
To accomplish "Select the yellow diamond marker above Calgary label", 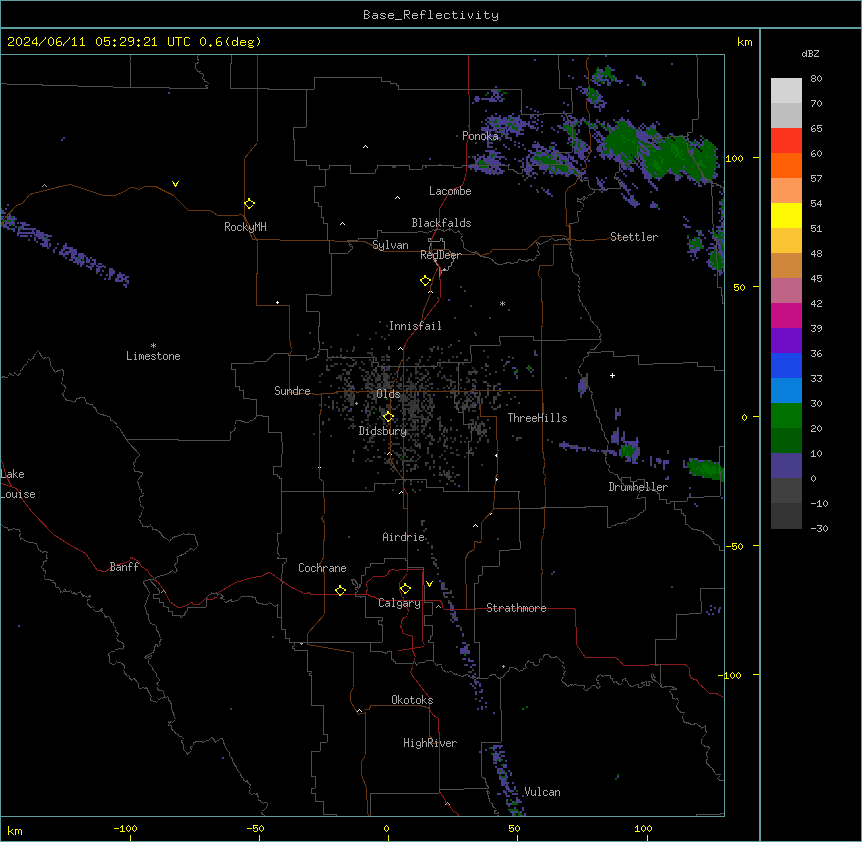I will (x=405, y=589).
